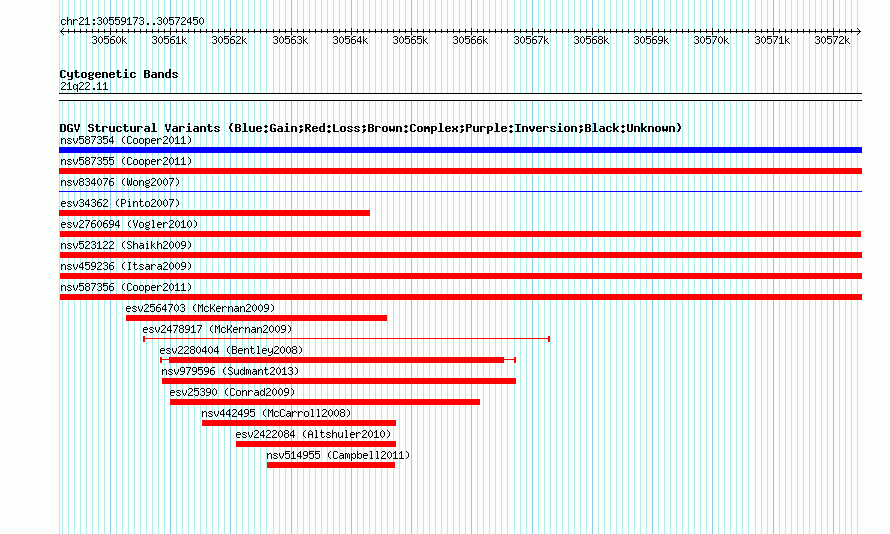This screenshot has height=534, width=890.
Task: Click the 30565k ruler tick label
Action: point(410,40)
